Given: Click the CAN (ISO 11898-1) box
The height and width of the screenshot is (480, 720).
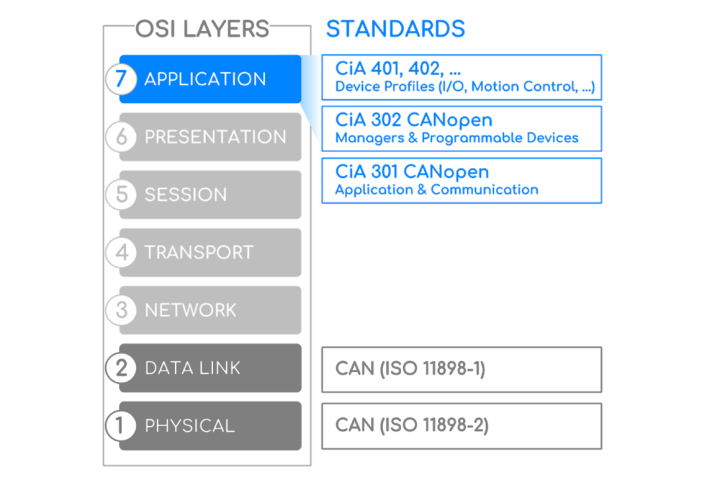Looking at the screenshot, I should pos(462,369).
